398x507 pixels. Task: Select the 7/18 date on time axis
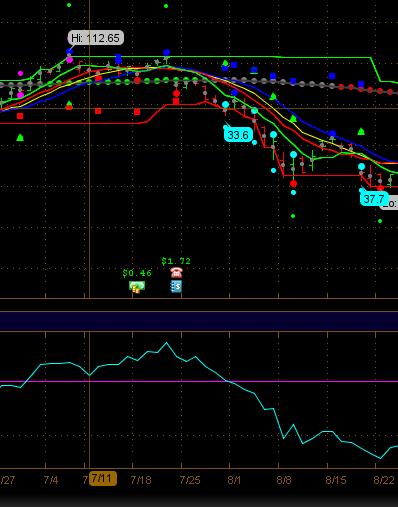pyautogui.click(x=141, y=480)
